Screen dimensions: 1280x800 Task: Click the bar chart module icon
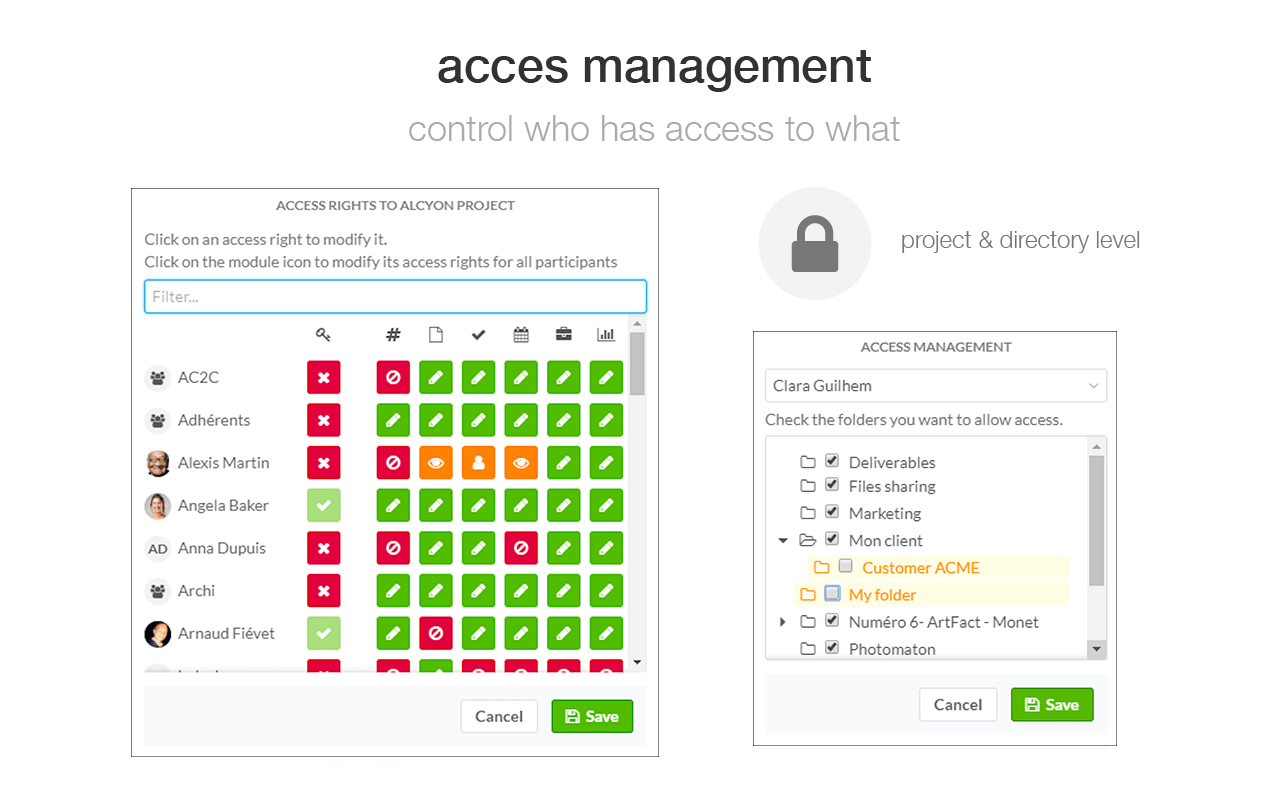(x=606, y=335)
